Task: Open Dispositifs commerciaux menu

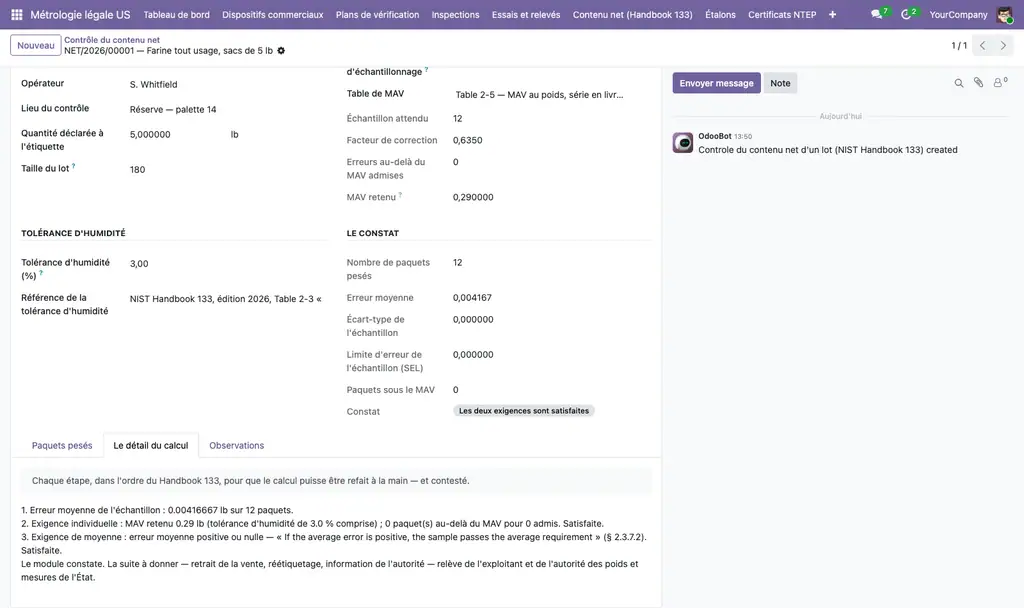Action: (x=272, y=14)
